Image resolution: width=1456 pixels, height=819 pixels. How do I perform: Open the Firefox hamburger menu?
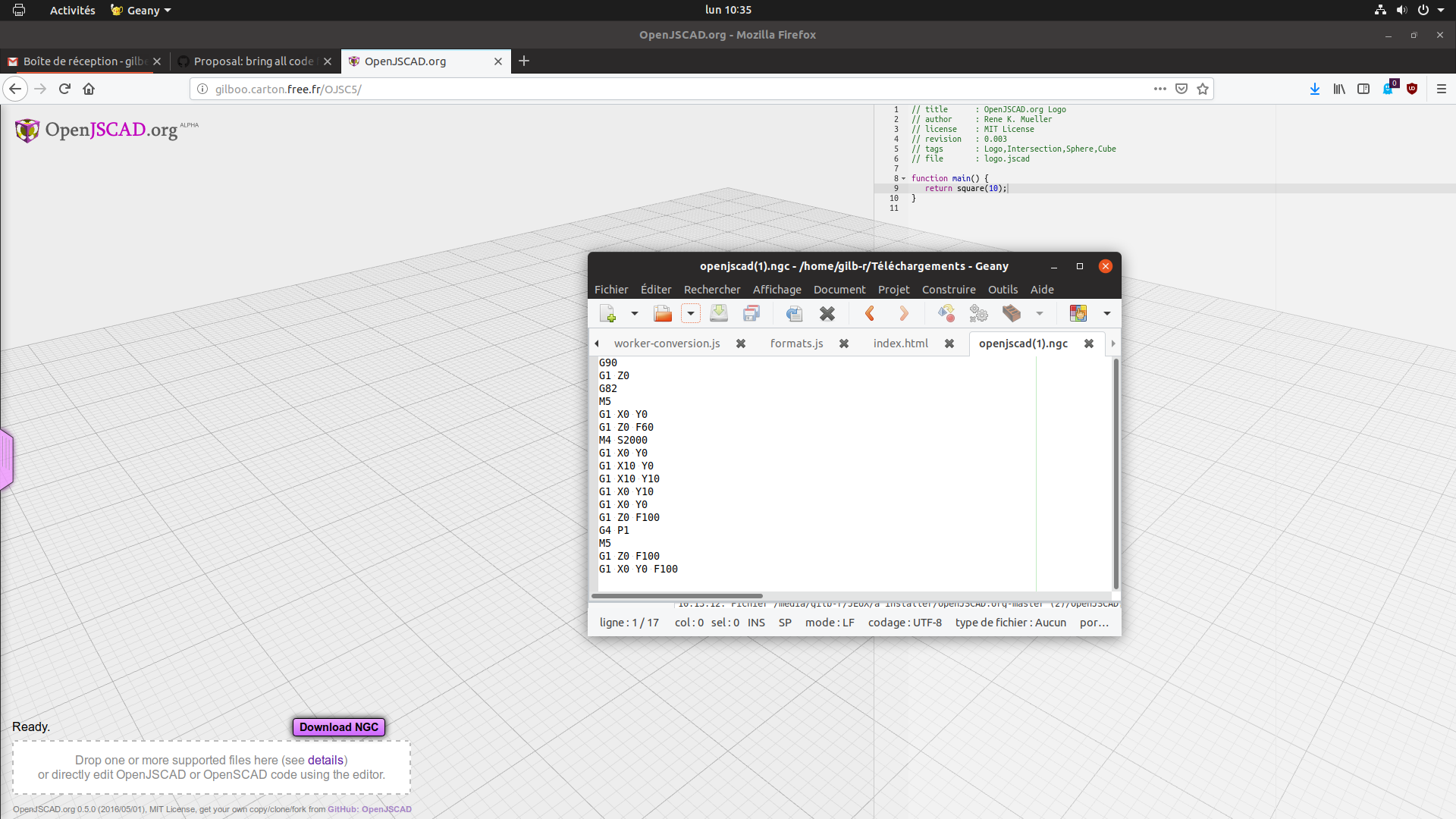1442,89
